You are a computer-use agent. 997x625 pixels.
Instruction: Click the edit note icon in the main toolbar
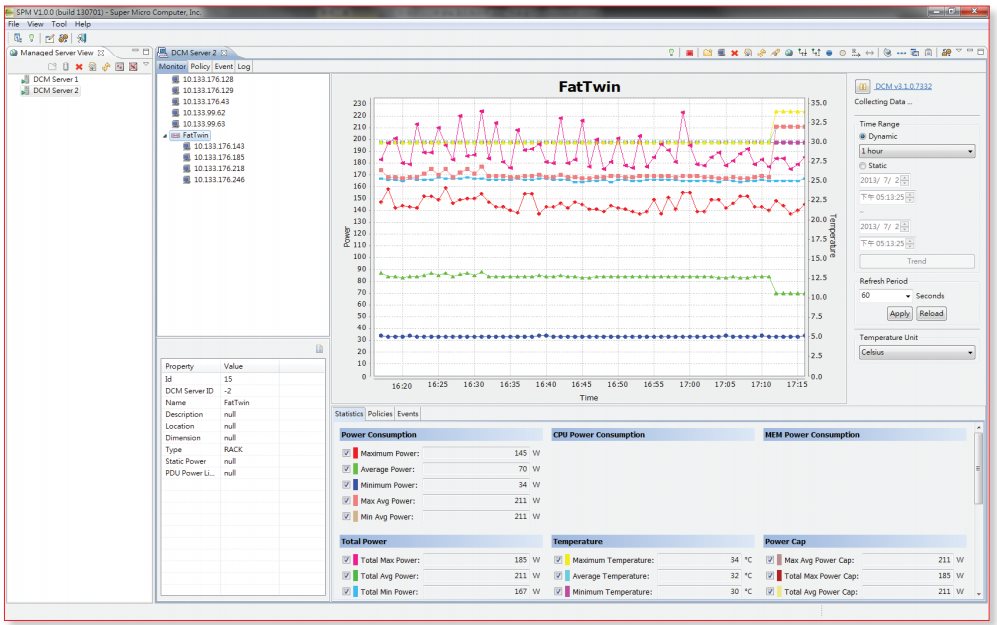click(50, 38)
